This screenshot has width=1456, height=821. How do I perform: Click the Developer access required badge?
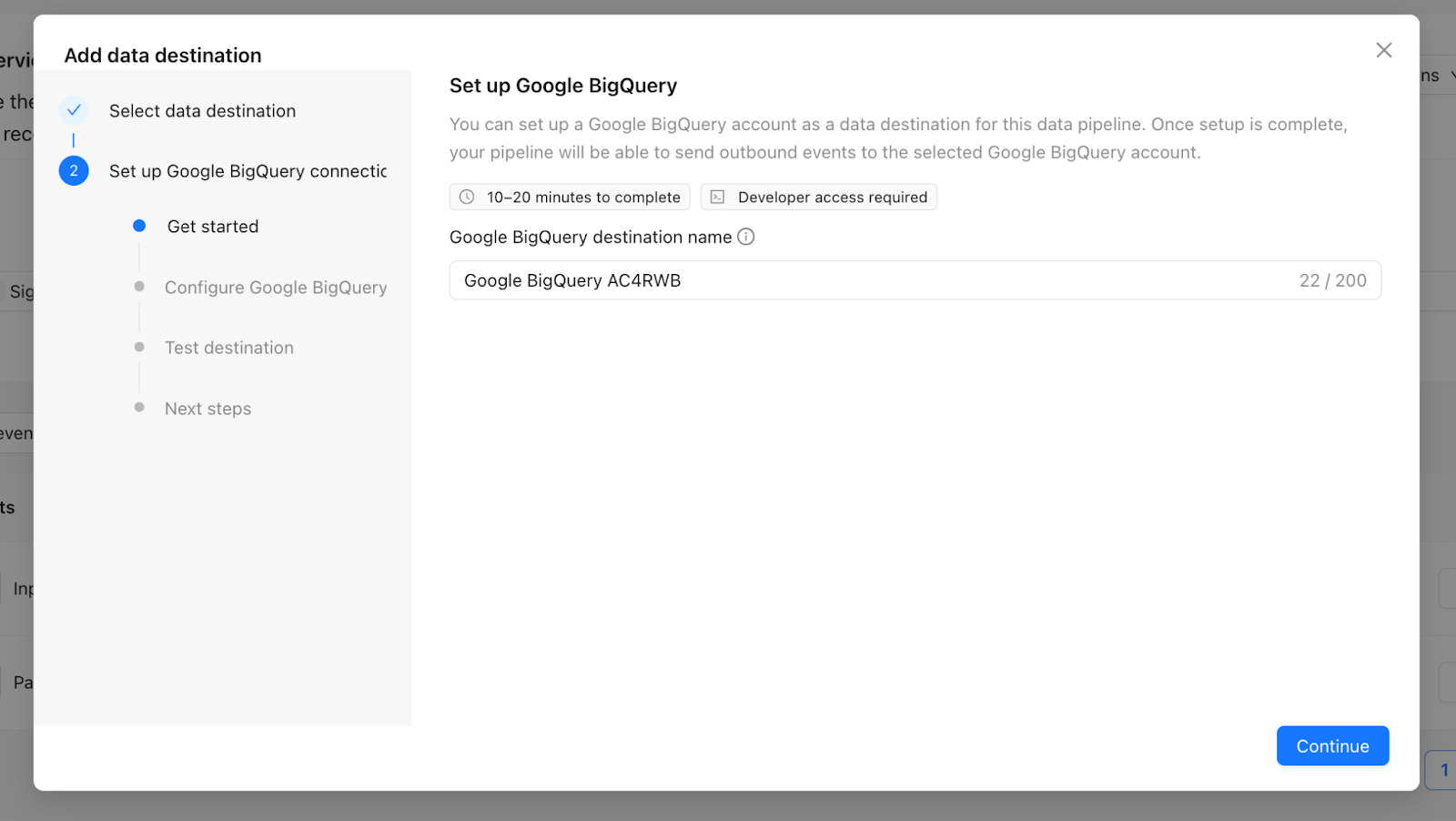(x=818, y=197)
